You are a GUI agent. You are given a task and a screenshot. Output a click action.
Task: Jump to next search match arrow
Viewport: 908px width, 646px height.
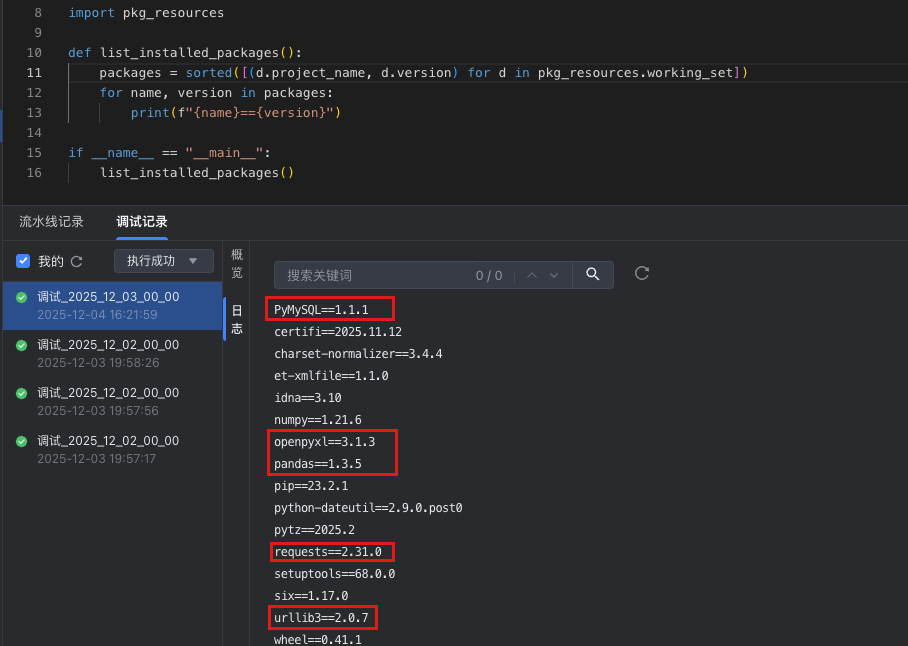[x=555, y=275]
